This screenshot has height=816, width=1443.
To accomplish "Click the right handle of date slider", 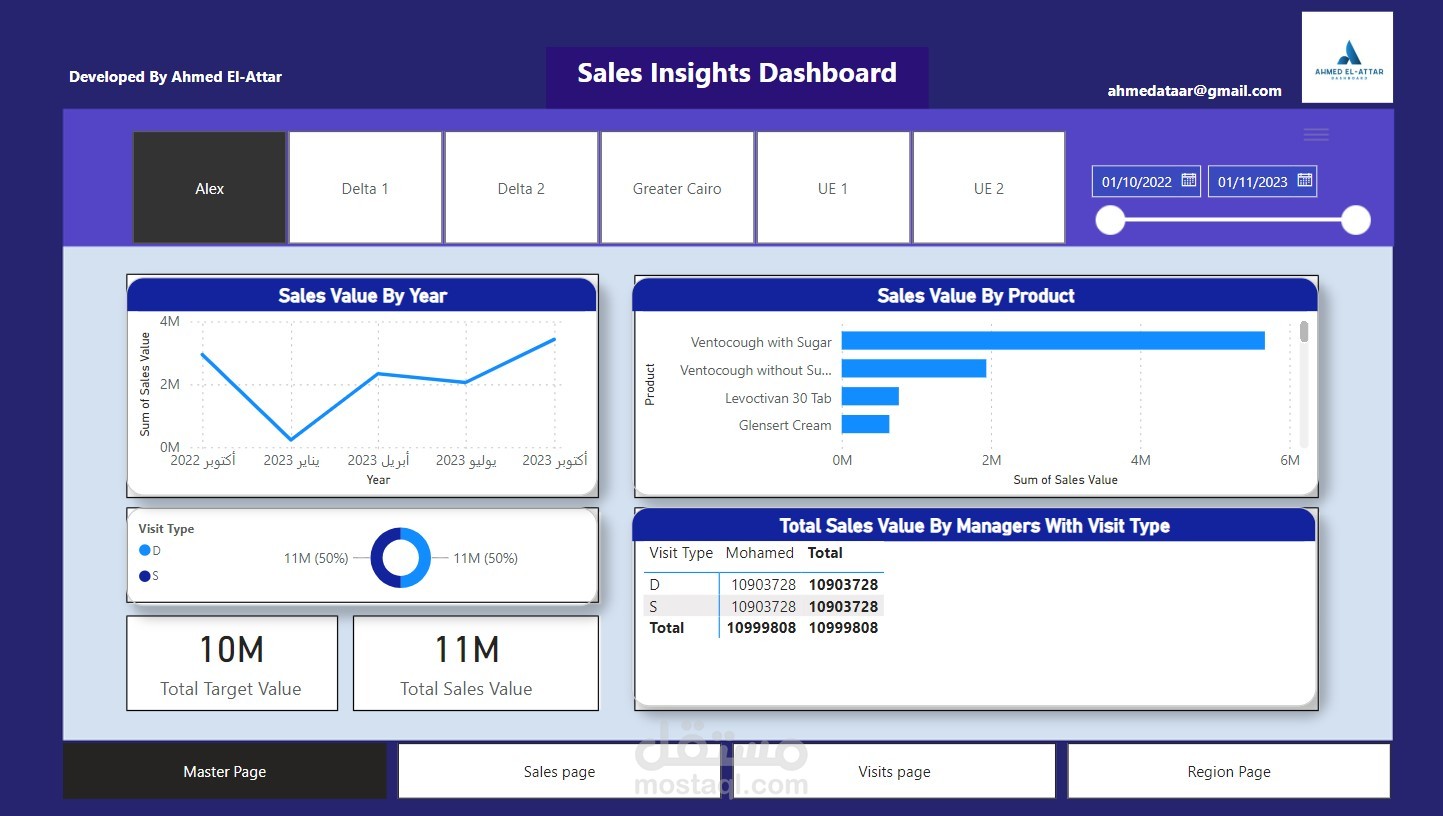I will click(1355, 220).
